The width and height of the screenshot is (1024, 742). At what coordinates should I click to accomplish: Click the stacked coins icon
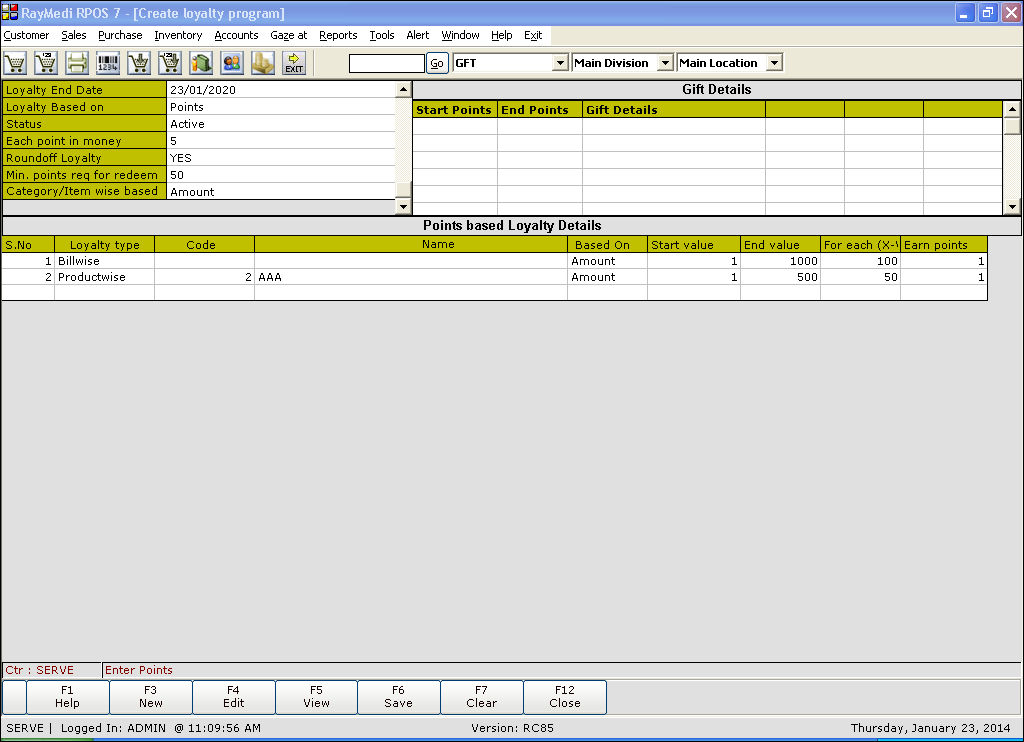pyautogui.click(x=263, y=63)
